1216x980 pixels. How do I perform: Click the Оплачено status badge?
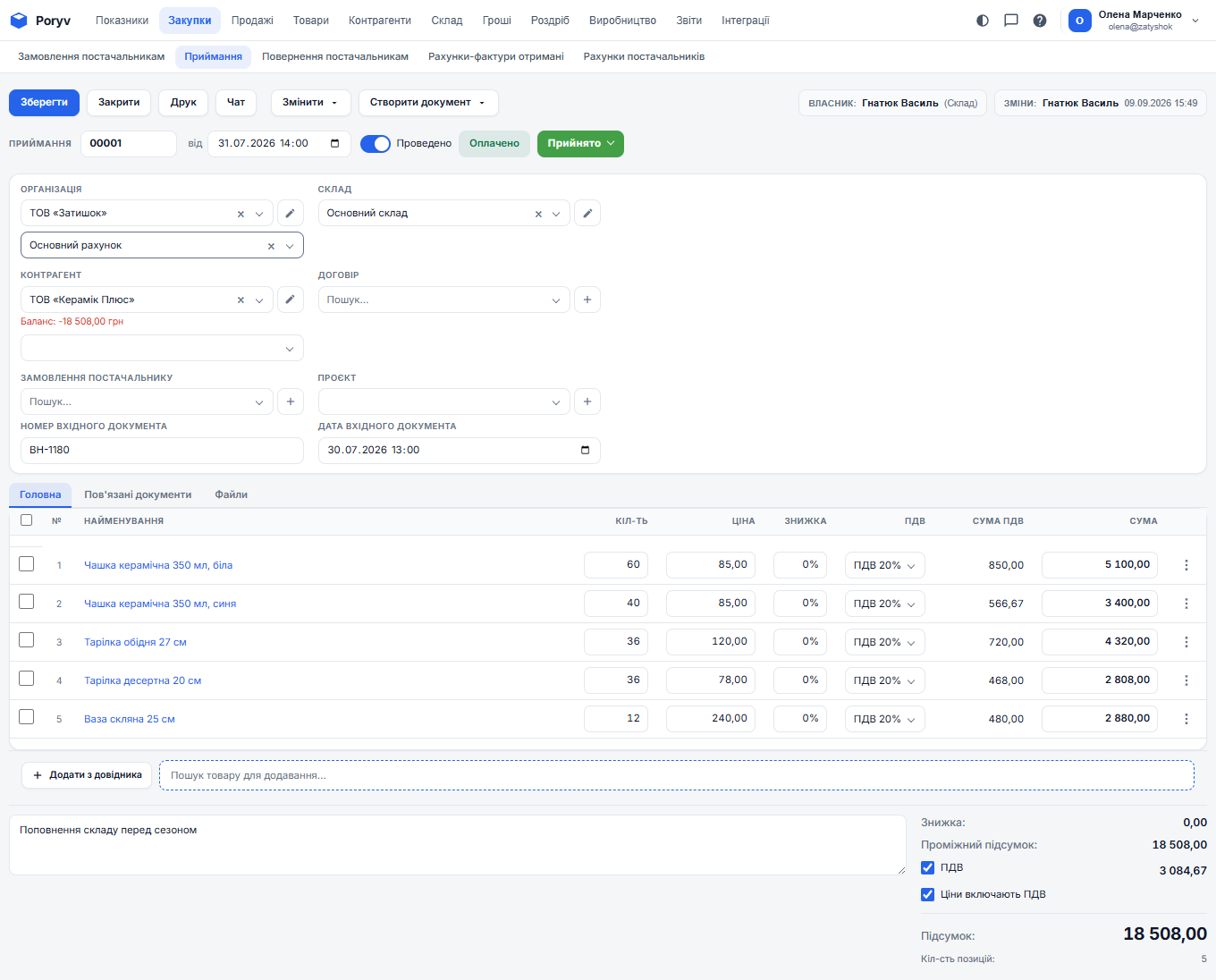click(494, 144)
